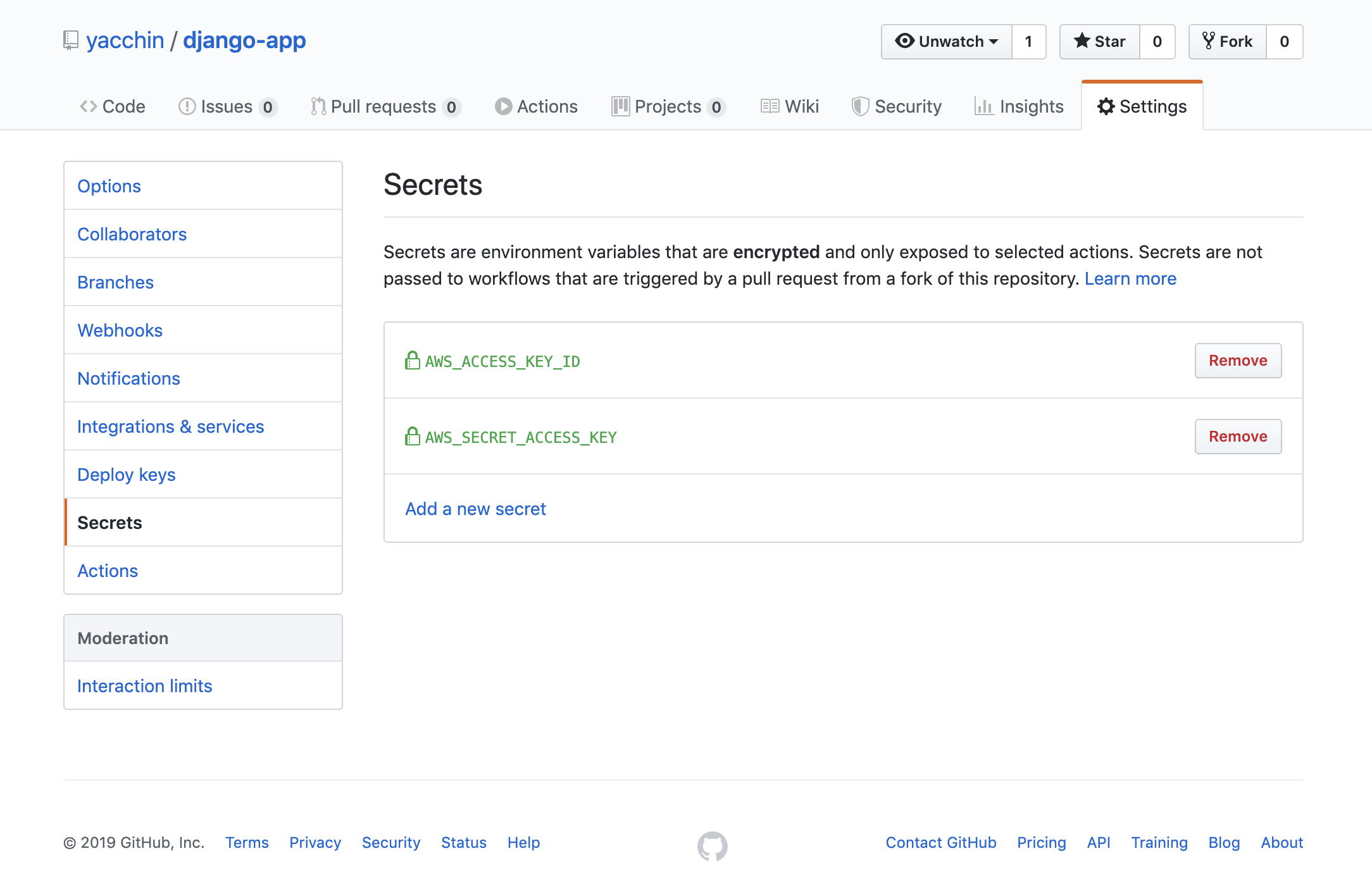This screenshot has width=1372, height=882.
Task: Star the django-app repository
Action: tap(1100, 42)
